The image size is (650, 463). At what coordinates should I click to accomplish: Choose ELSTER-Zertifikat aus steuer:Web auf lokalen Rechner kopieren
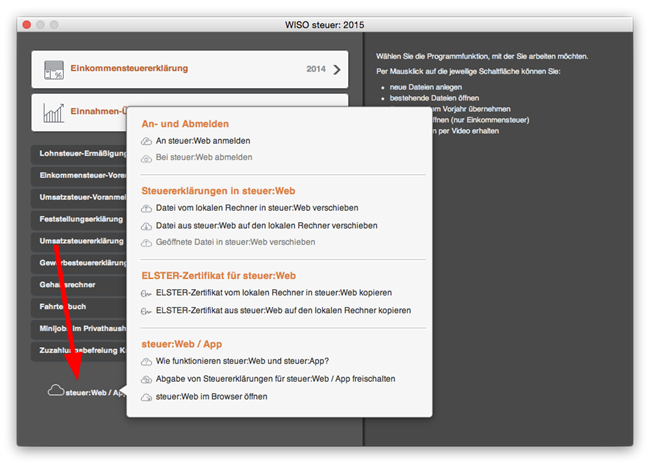[x=284, y=310]
